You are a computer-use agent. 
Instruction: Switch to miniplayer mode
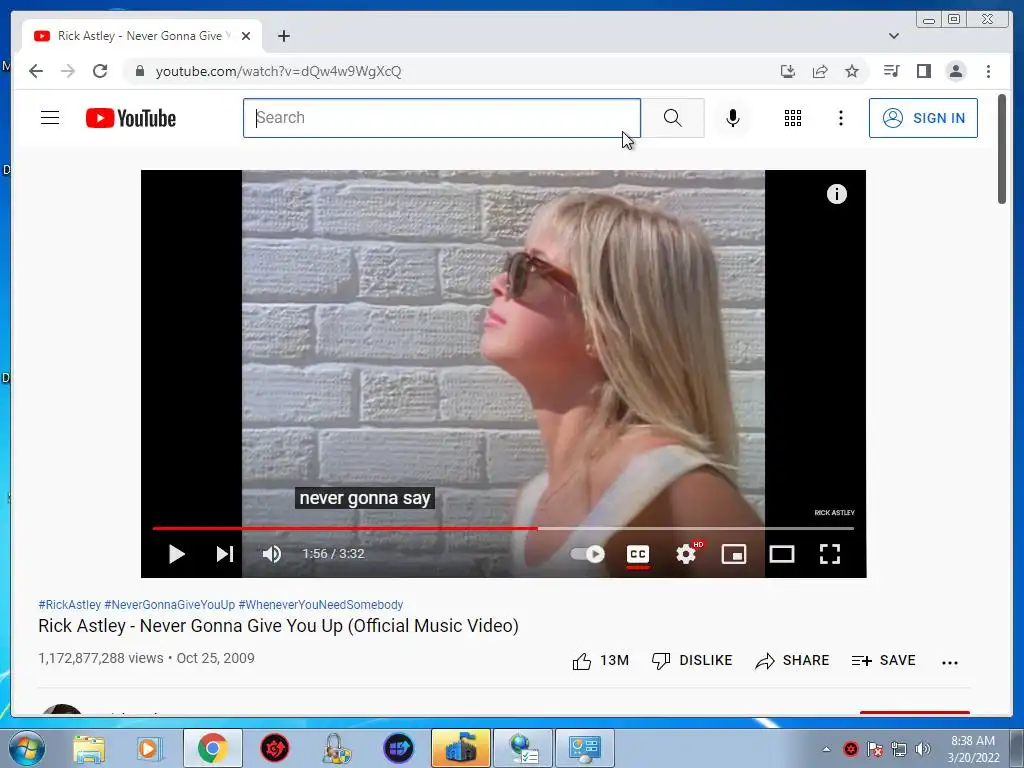pos(734,554)
